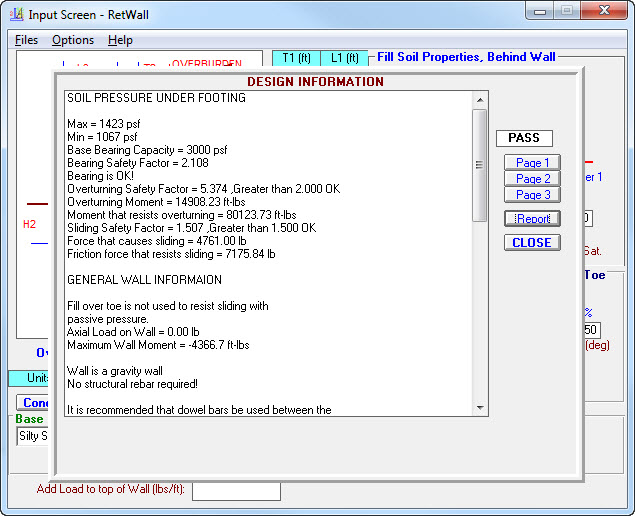Click the scrollbar down arrow in results

coord(480,408)
